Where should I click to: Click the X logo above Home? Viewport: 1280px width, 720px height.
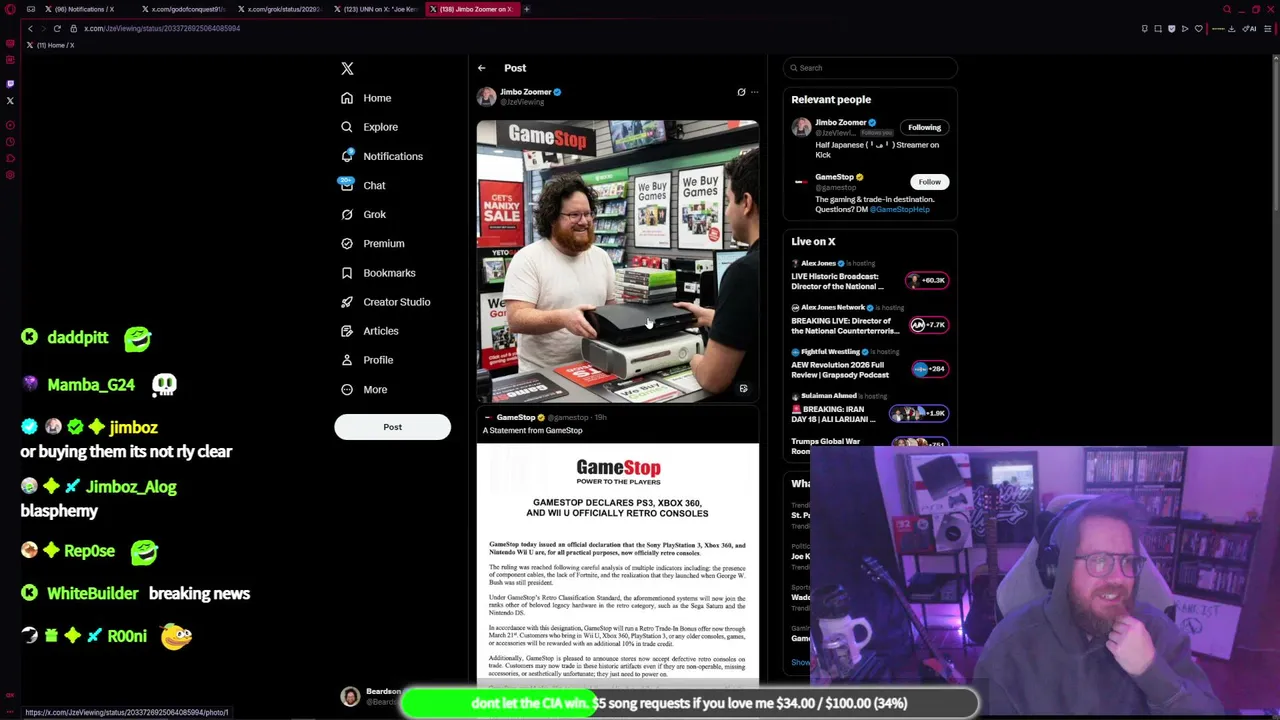(347, 68)
